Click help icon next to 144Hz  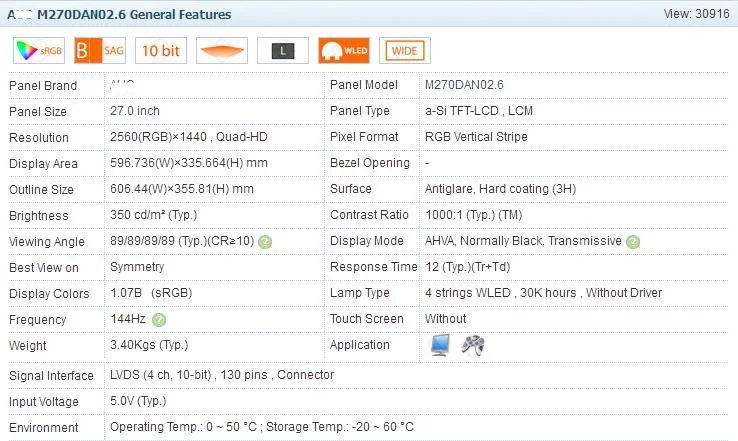tap(158, 319)
